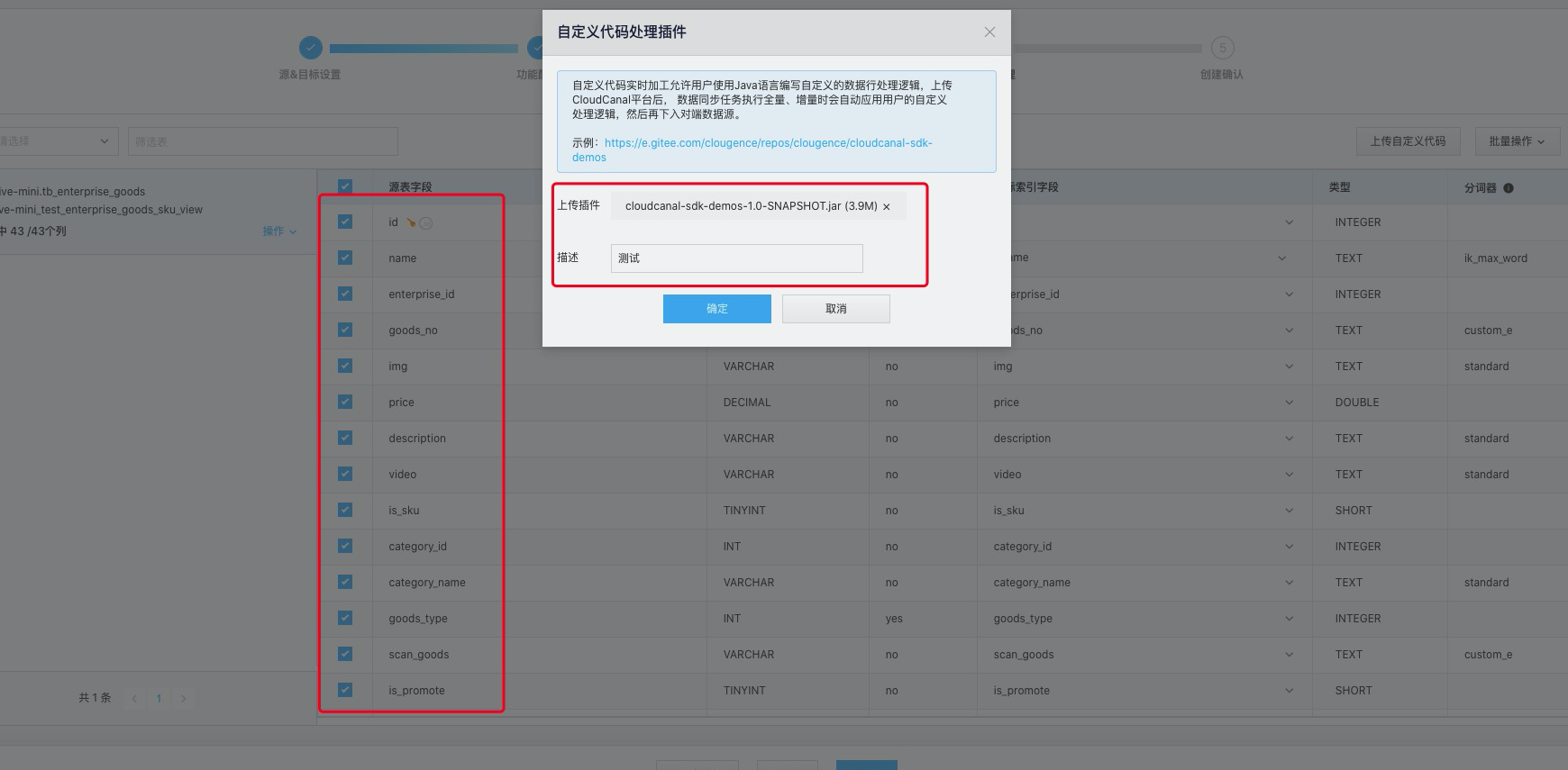Screen dimensions: 1568x770
Task: Click the 类型 column header
Action: [x=1339, y=187]
